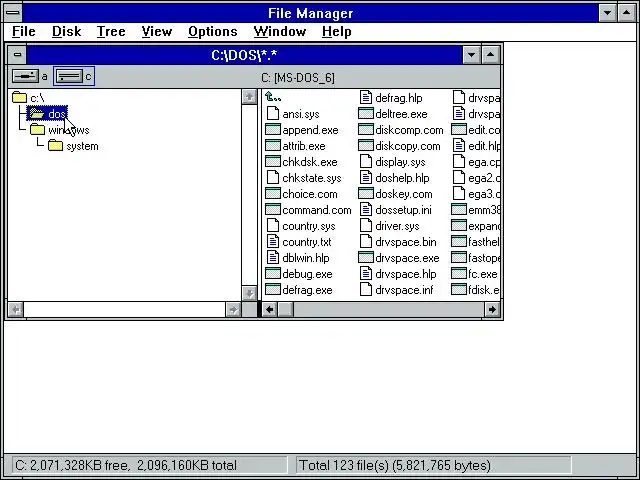Select drive A floppy icon

25,76
